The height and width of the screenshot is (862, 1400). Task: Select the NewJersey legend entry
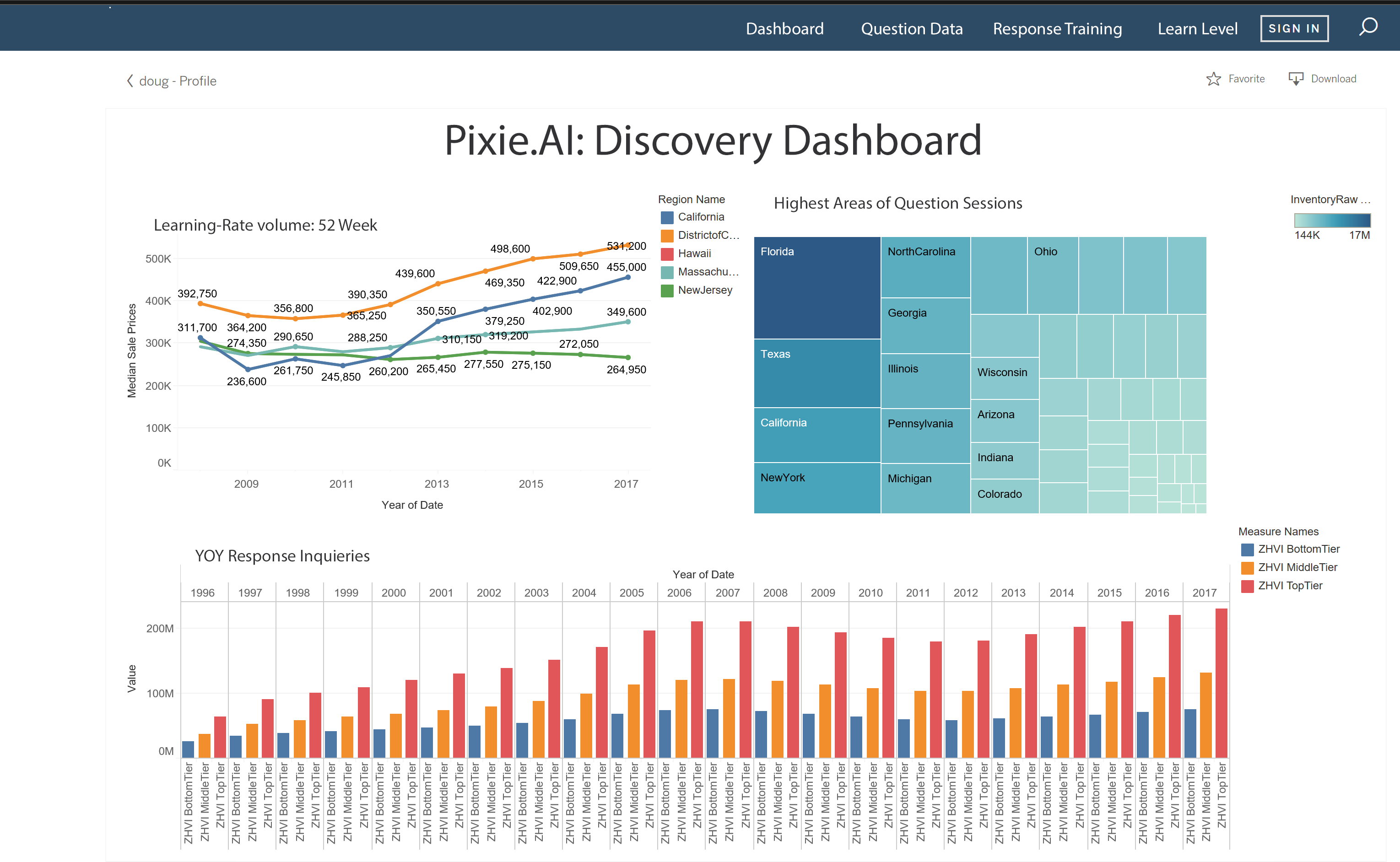(x=704, y=290)
